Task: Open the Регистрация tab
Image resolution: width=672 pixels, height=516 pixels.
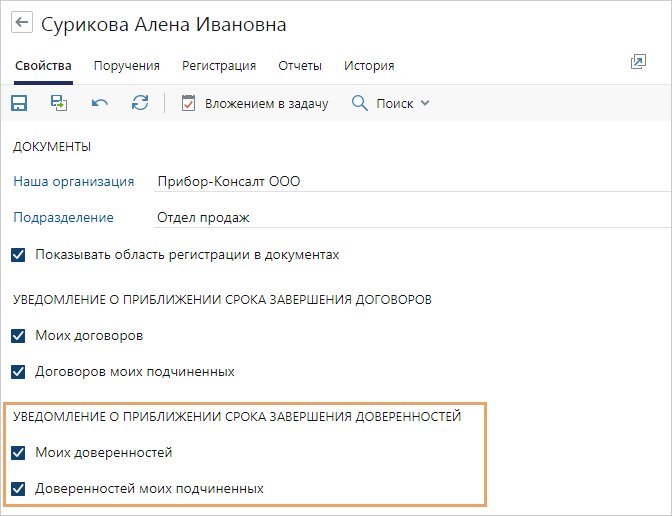Action: tap(219, 66)
